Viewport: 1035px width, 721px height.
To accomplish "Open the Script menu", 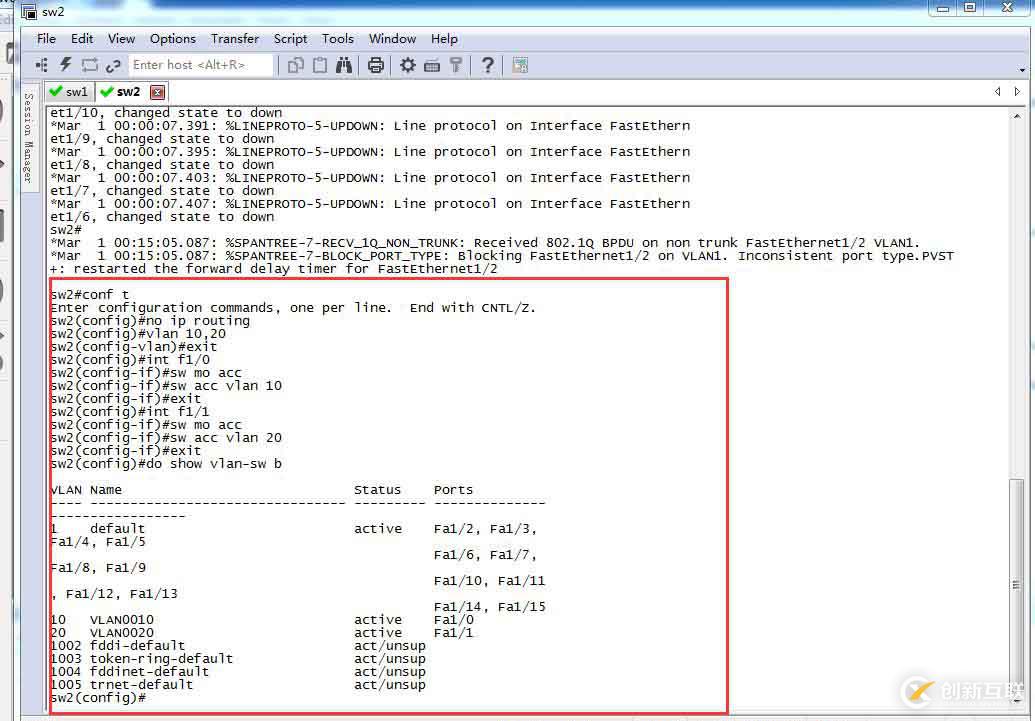I will click(290, 38).
